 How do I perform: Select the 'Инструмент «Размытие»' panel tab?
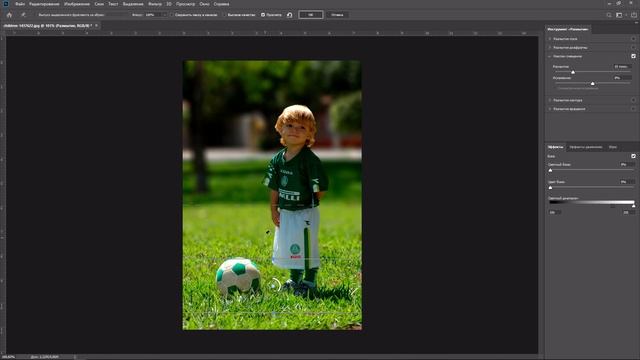coord(568,29)
